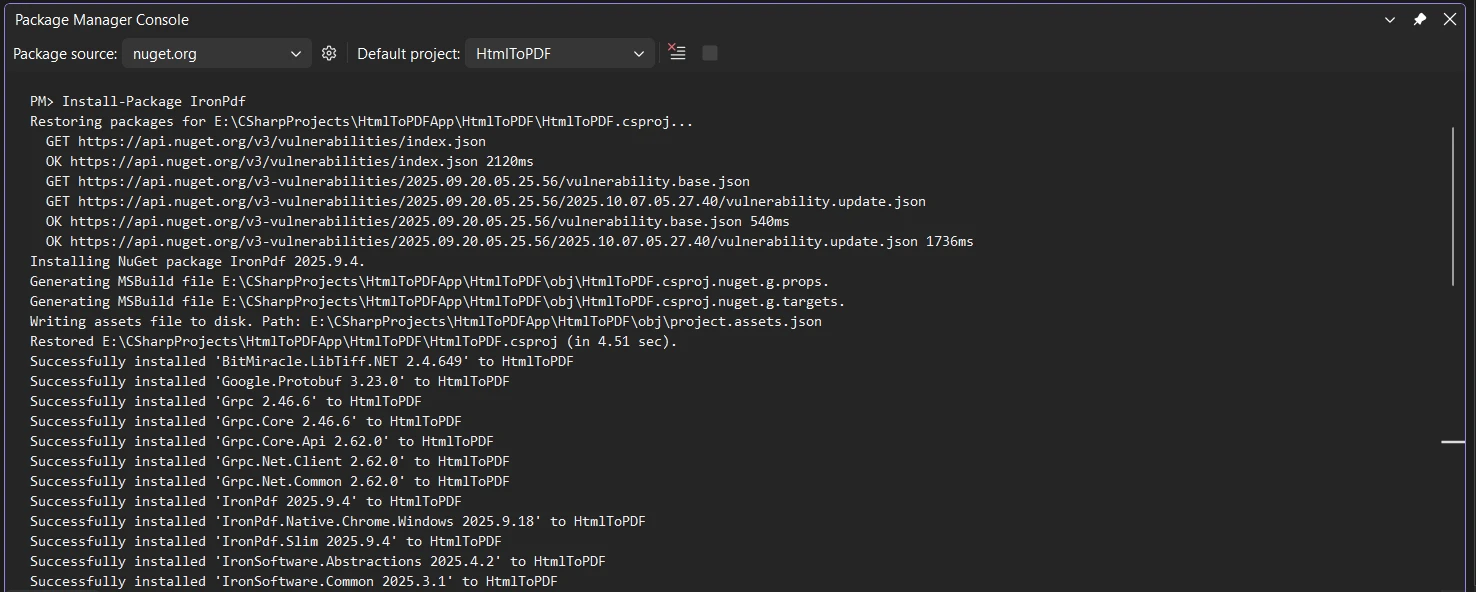Click the Default project label
Screen dimensions: 1476x592
point(408,54)
